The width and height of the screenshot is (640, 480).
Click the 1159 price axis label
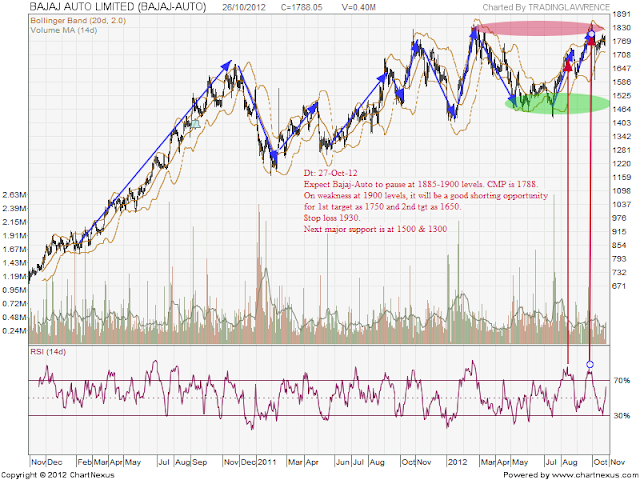pos(622,177)
